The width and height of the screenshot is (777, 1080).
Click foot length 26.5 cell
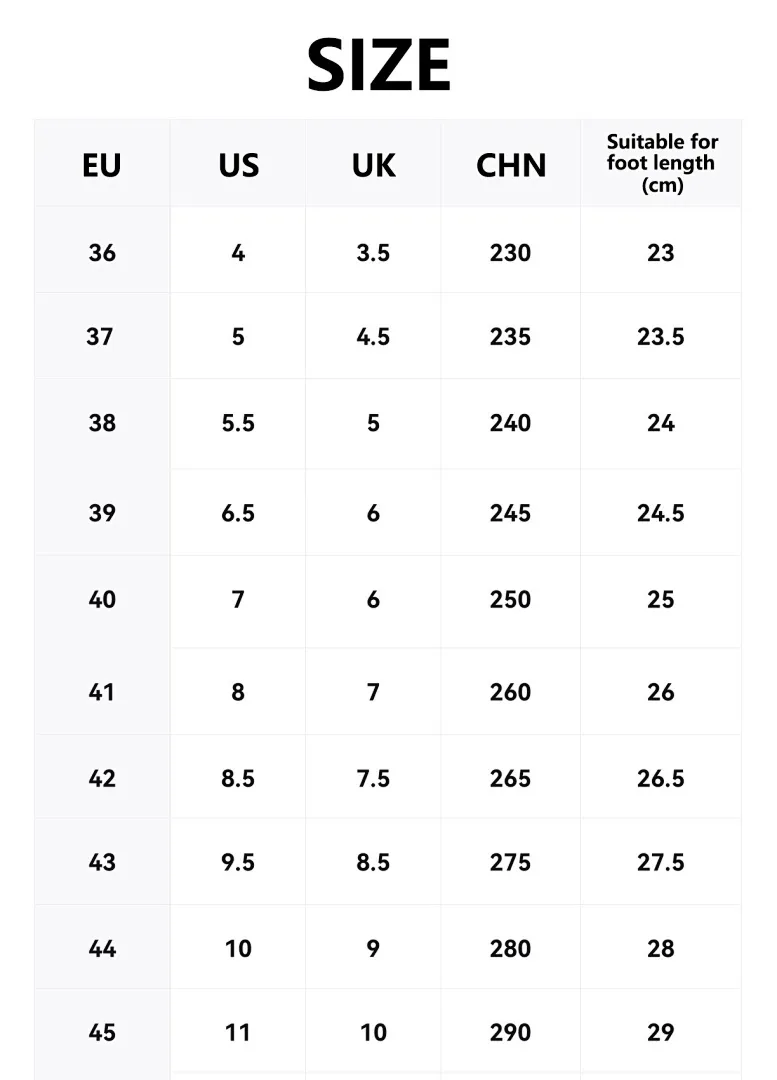(x=661, y=779)
